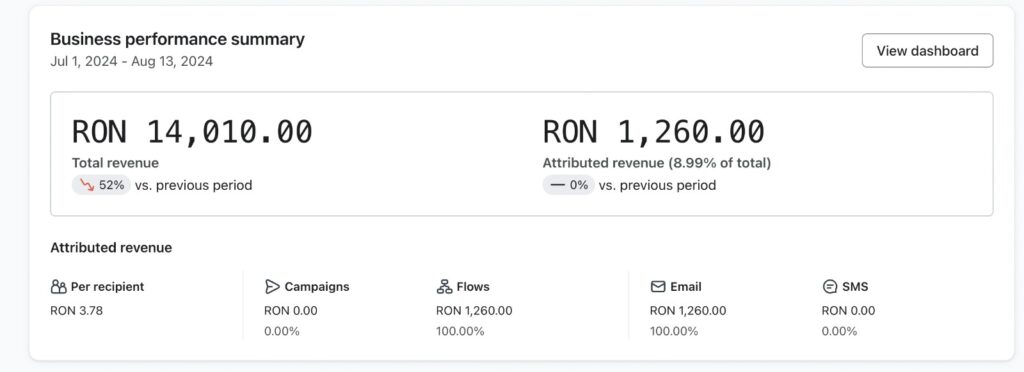This screenshot has height=372, width=1024.
Task: Open the Flows label
Action: click(x=473, y=287)
